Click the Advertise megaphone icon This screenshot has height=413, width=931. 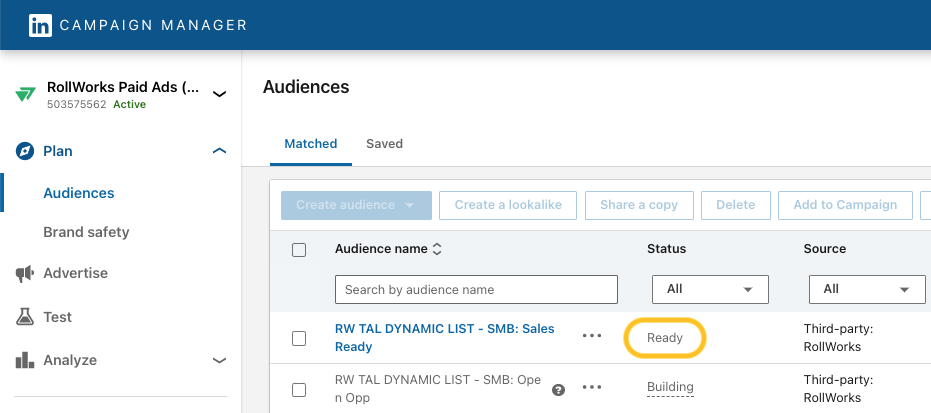[25, 273]
